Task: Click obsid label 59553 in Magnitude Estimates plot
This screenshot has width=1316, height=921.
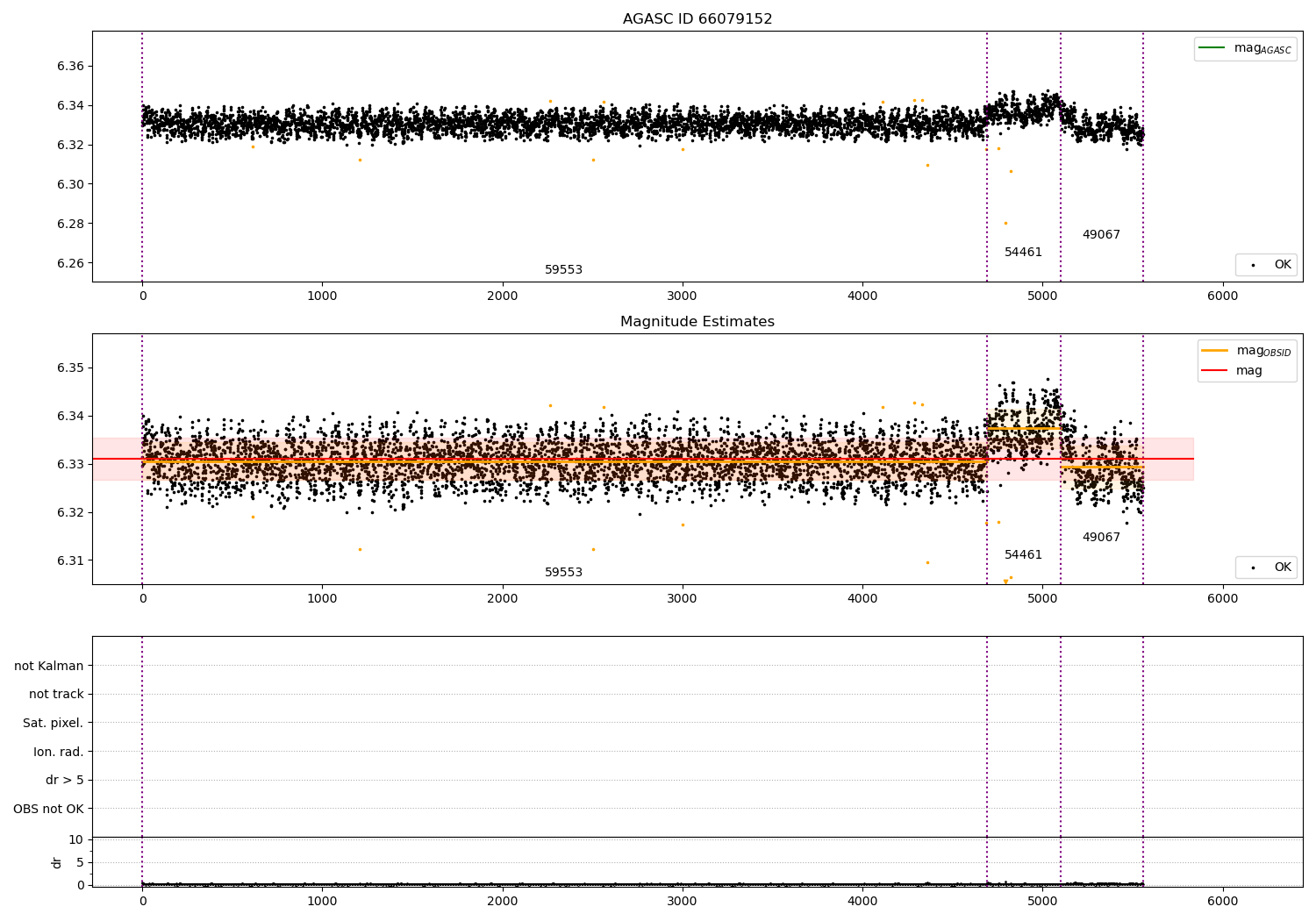Action: coord(563,573)
